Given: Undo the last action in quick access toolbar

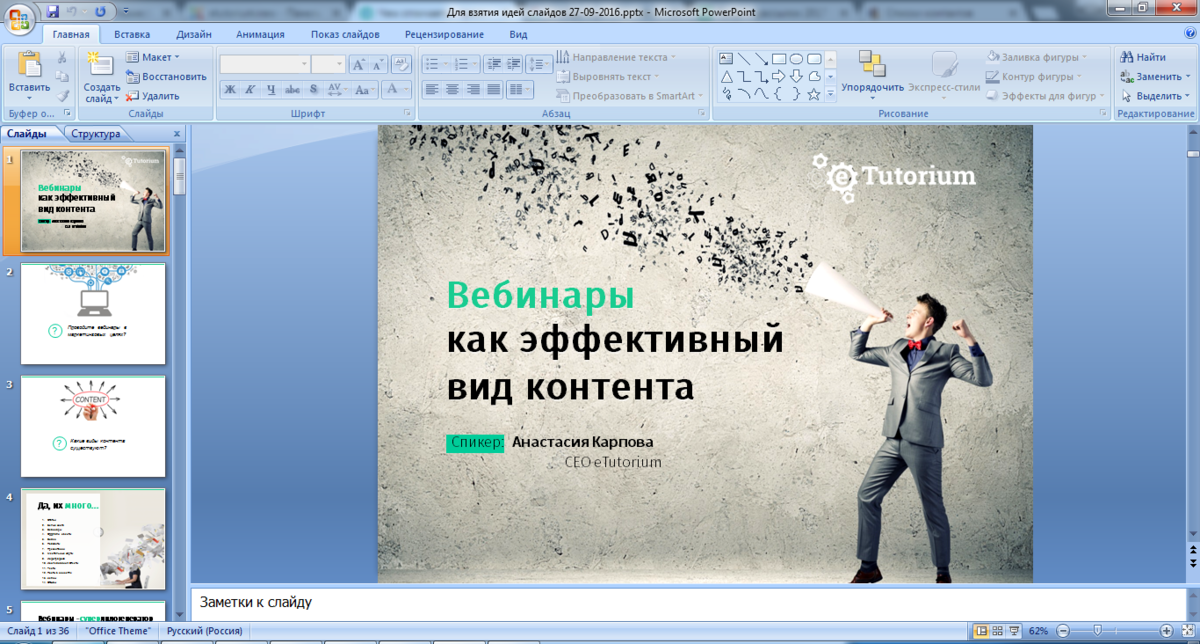Looking at the screenshot, I should [72, 11].
